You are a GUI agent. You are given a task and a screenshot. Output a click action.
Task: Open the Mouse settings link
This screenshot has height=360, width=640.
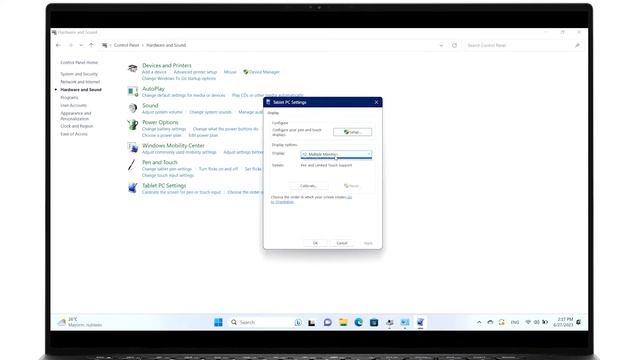pos(230,72)
